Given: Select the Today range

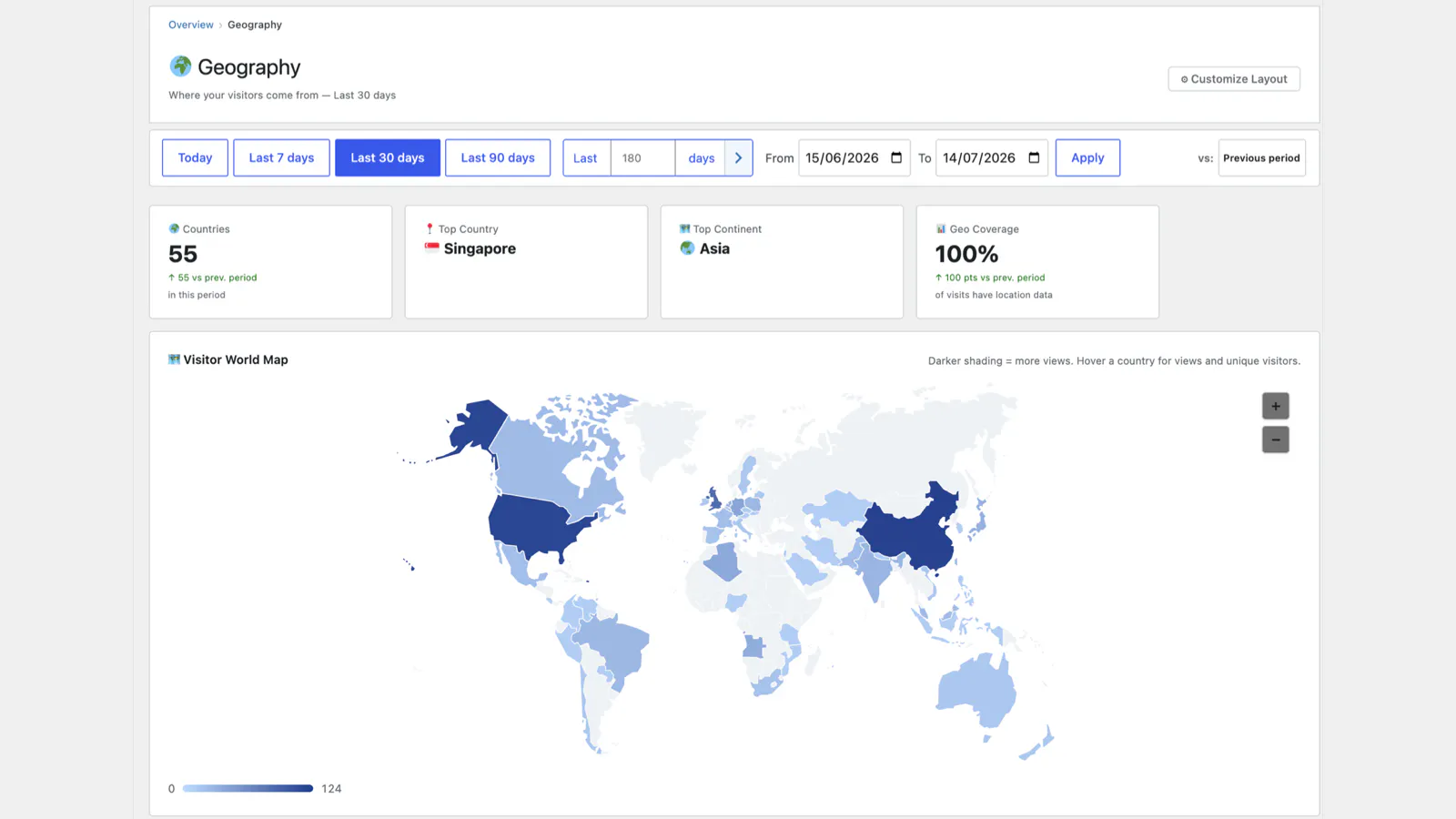Looking at the screenshot, I should coord(195,157).
